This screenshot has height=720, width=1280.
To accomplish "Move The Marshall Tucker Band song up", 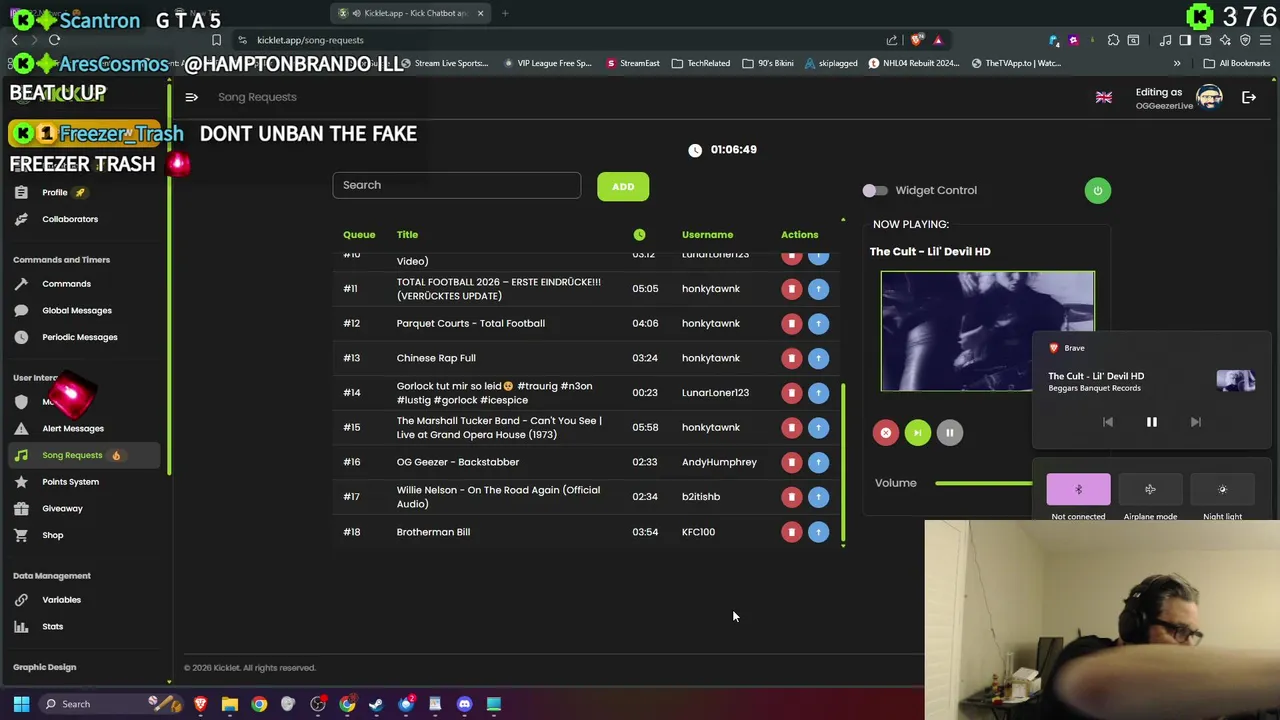I will pos(818,427).
